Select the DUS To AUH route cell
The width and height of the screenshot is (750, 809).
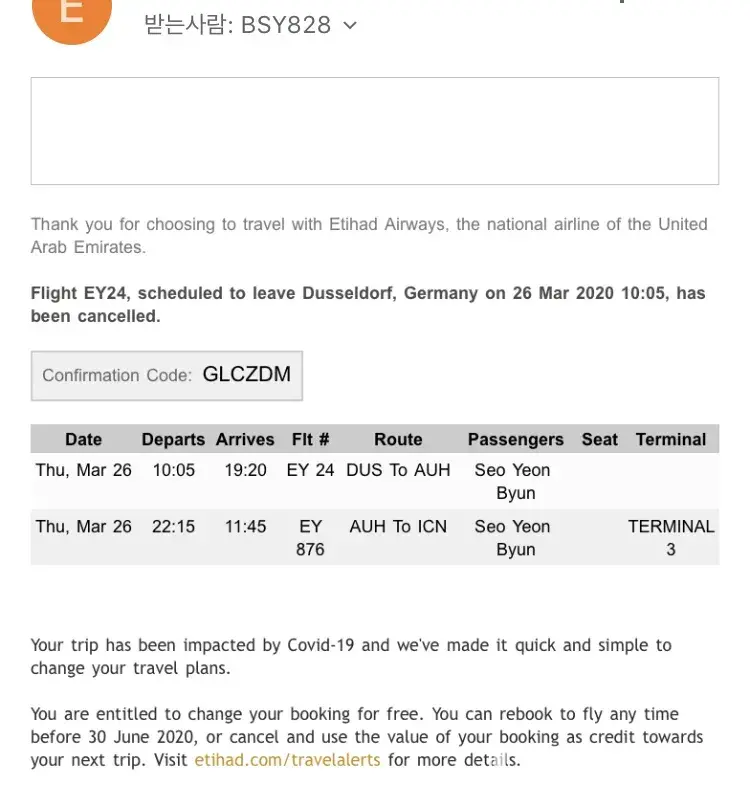[x=398, y=470]
